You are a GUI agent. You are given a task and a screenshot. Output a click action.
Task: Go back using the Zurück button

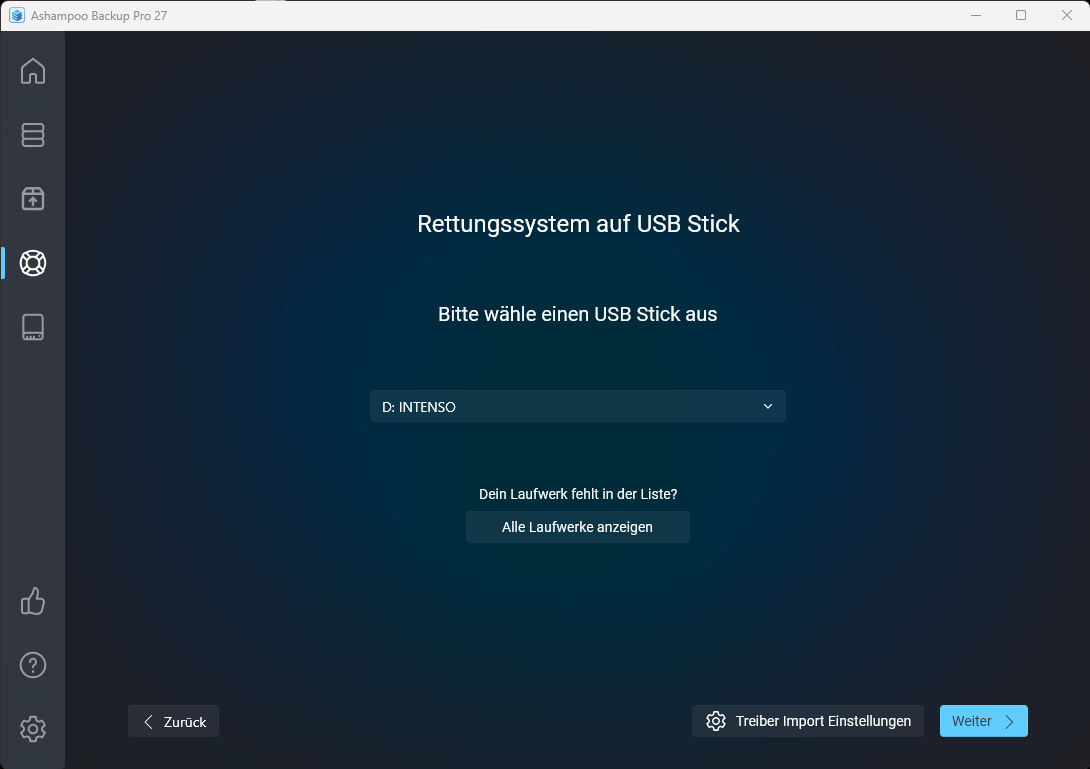click(x=173, y=720)
